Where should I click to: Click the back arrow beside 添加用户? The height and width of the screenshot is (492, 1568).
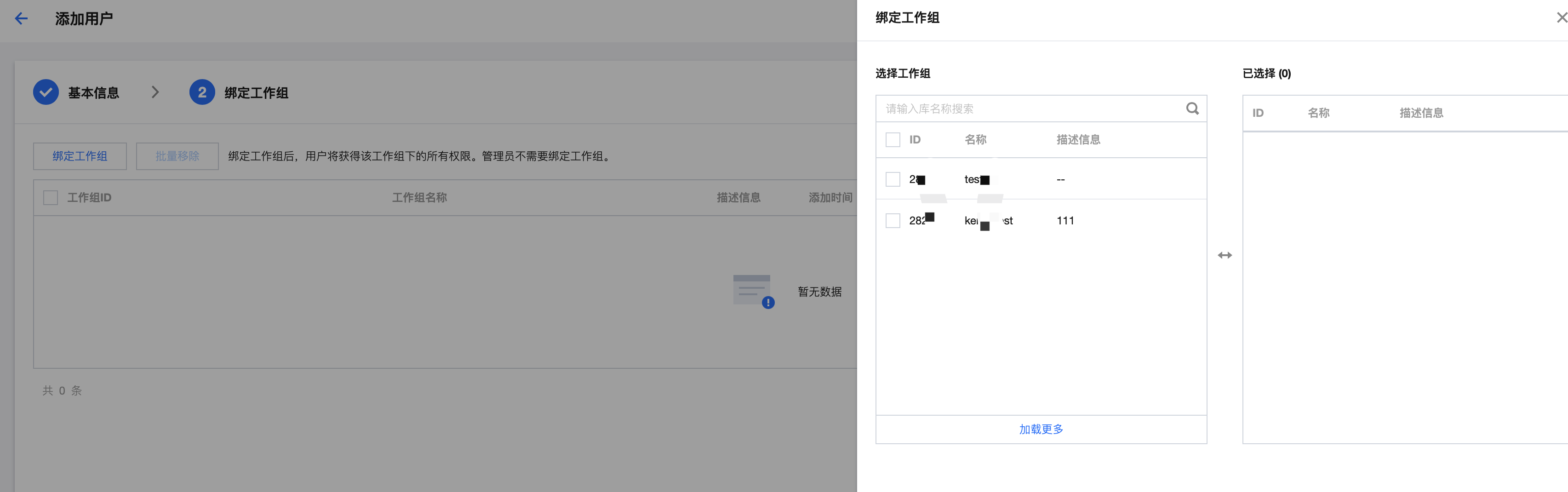pyautogui.click(x=21, y=19)
